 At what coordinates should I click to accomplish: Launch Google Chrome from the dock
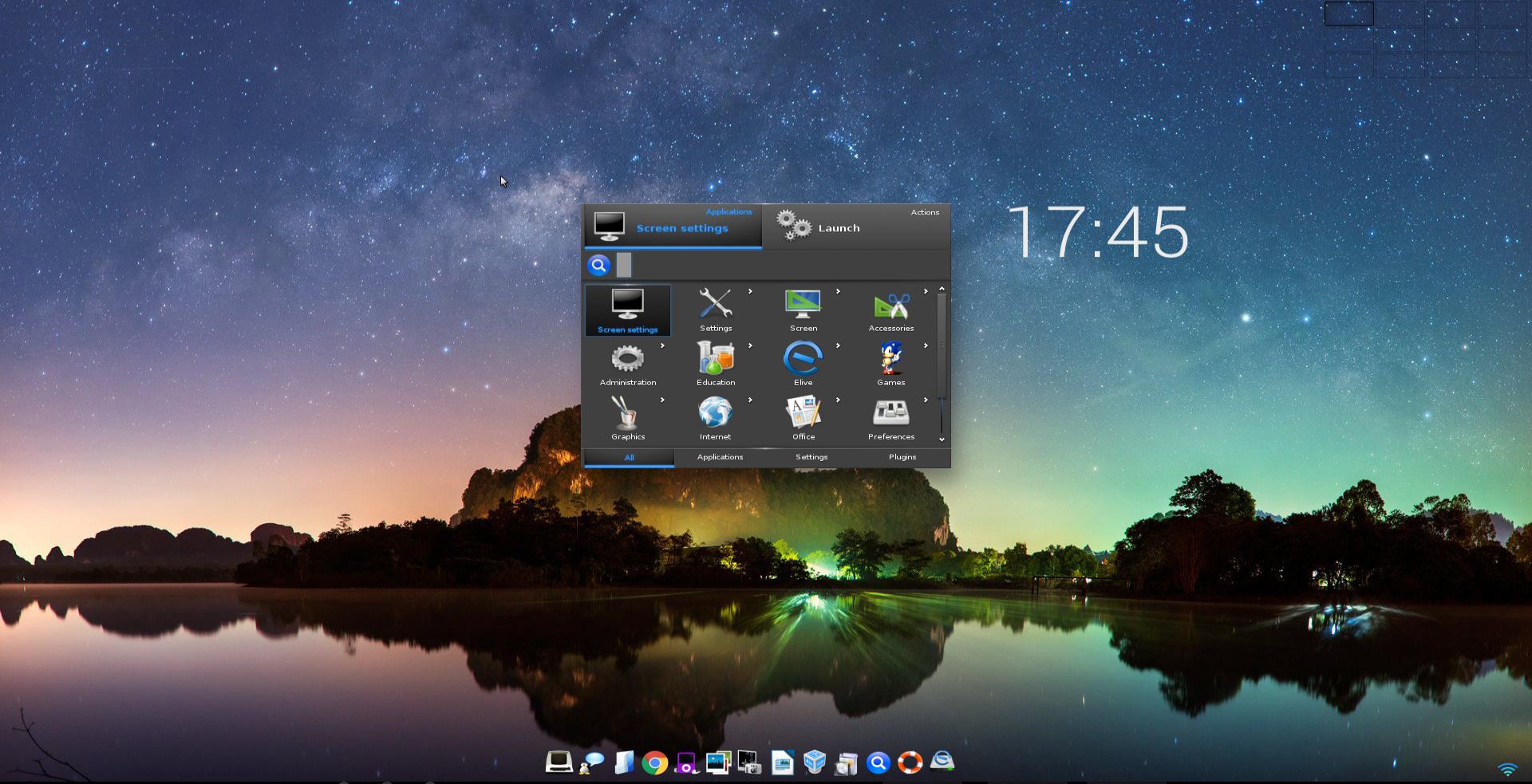point(654,763)
